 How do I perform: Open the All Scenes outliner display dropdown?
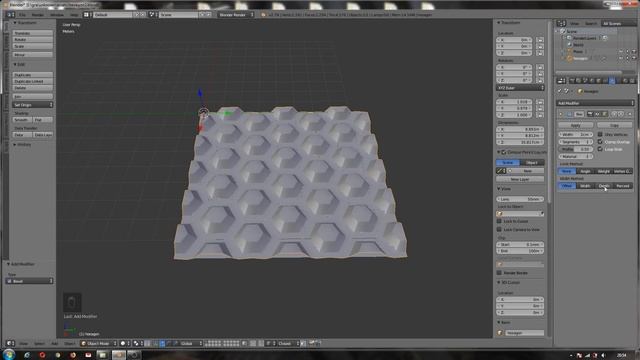[x=618, y=23]
